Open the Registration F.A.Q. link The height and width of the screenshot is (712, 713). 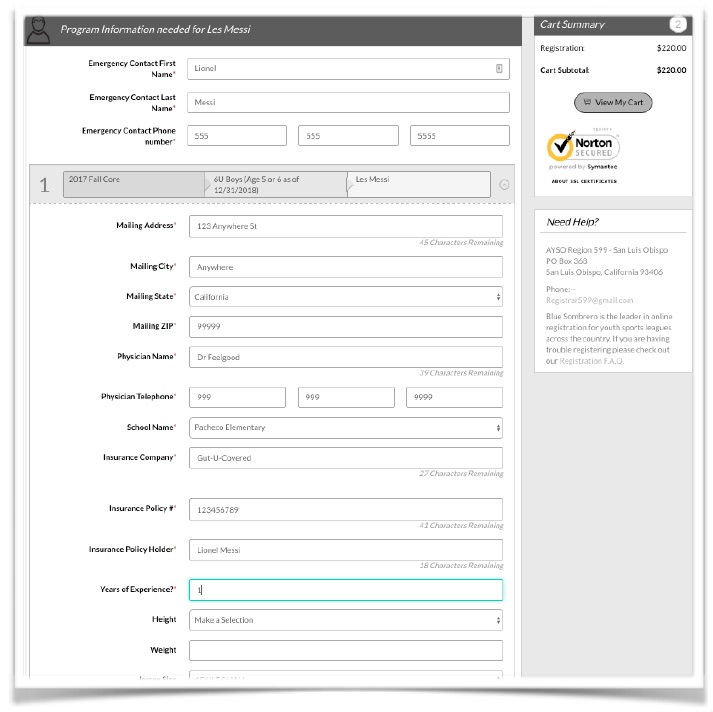(x=590, y=361)
